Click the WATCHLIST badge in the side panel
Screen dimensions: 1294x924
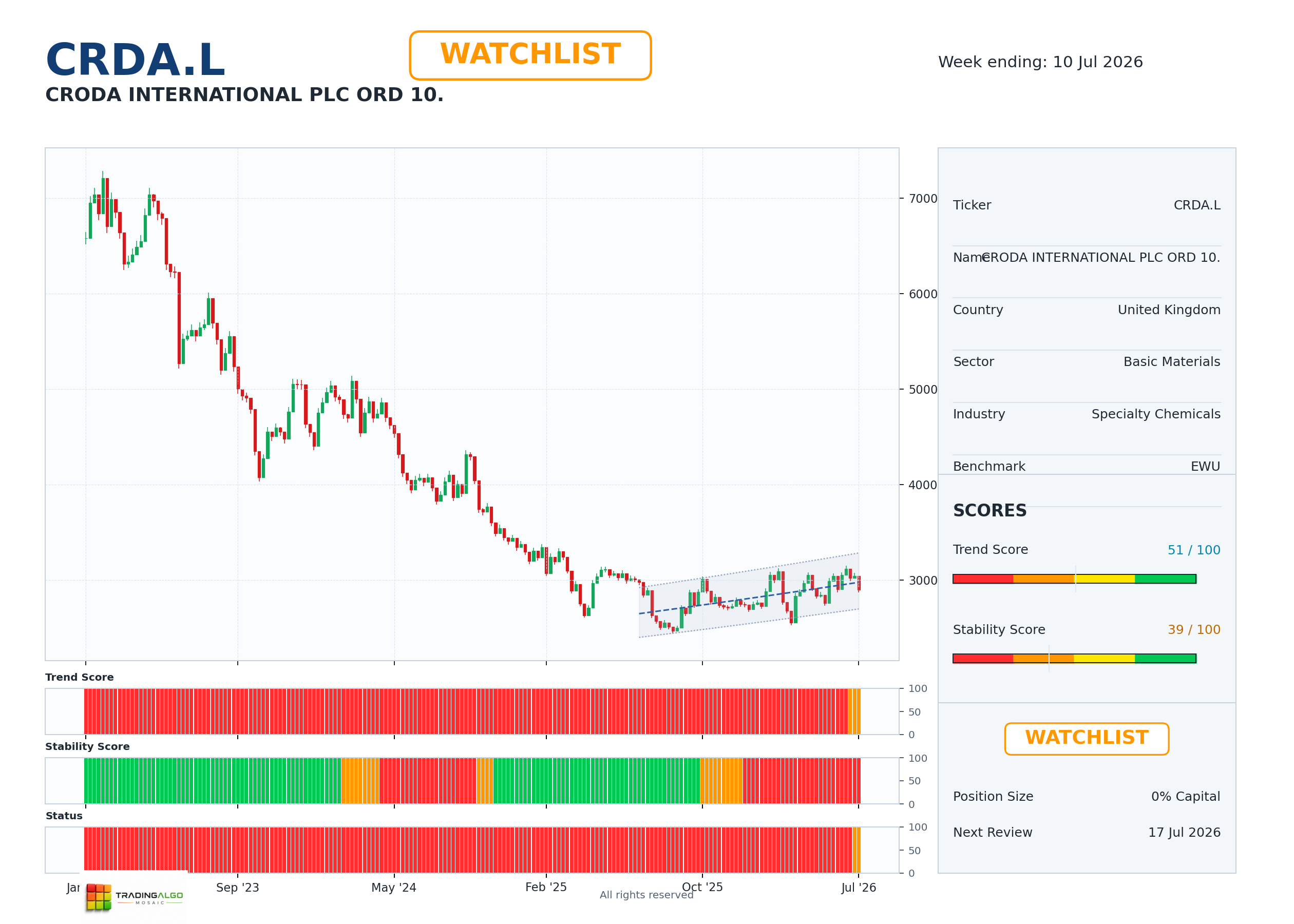coord(1087,739)
